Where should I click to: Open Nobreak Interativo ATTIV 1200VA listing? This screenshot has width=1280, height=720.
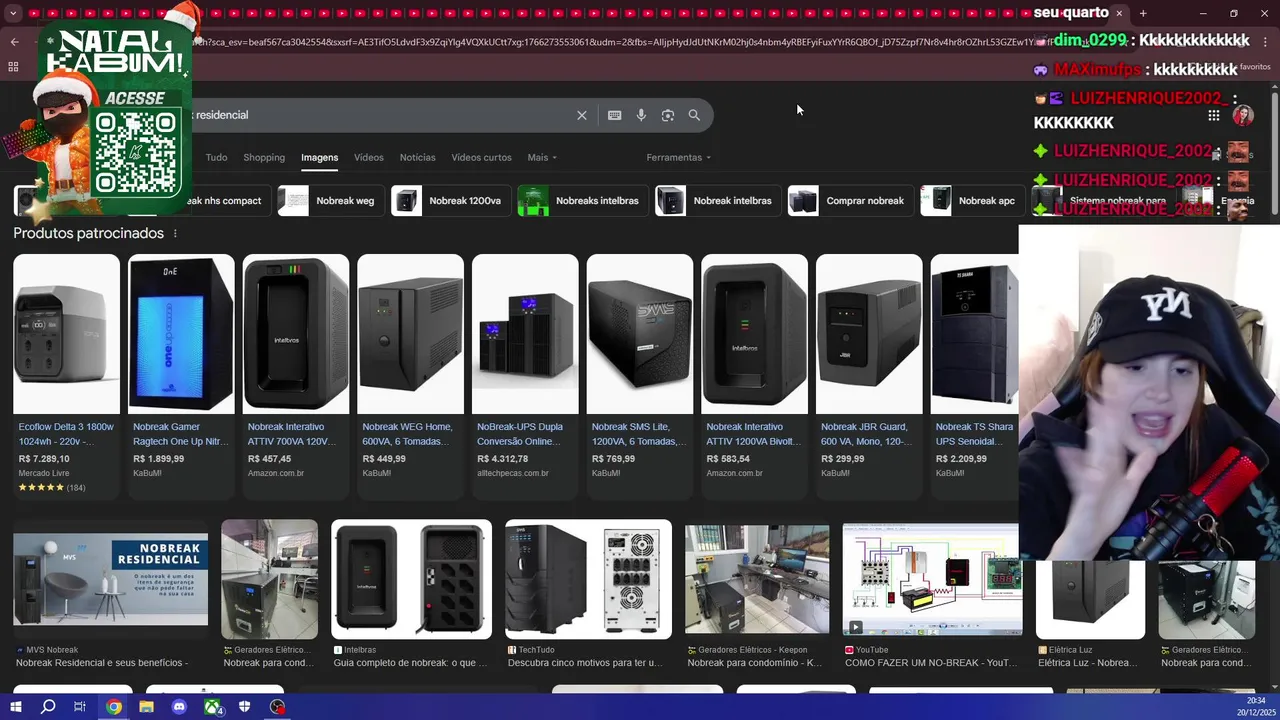click(x=754, y=376)
